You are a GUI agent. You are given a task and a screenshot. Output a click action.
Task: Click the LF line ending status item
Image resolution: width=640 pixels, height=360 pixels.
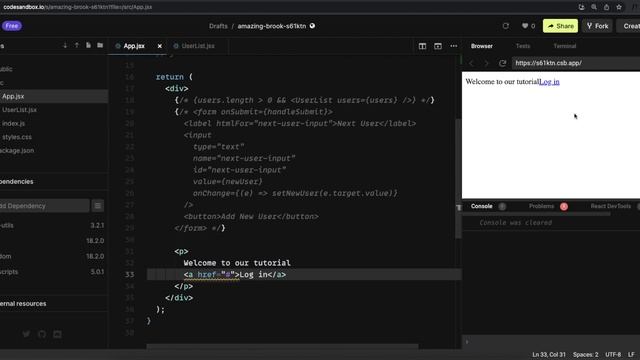(x=631, y=355)
